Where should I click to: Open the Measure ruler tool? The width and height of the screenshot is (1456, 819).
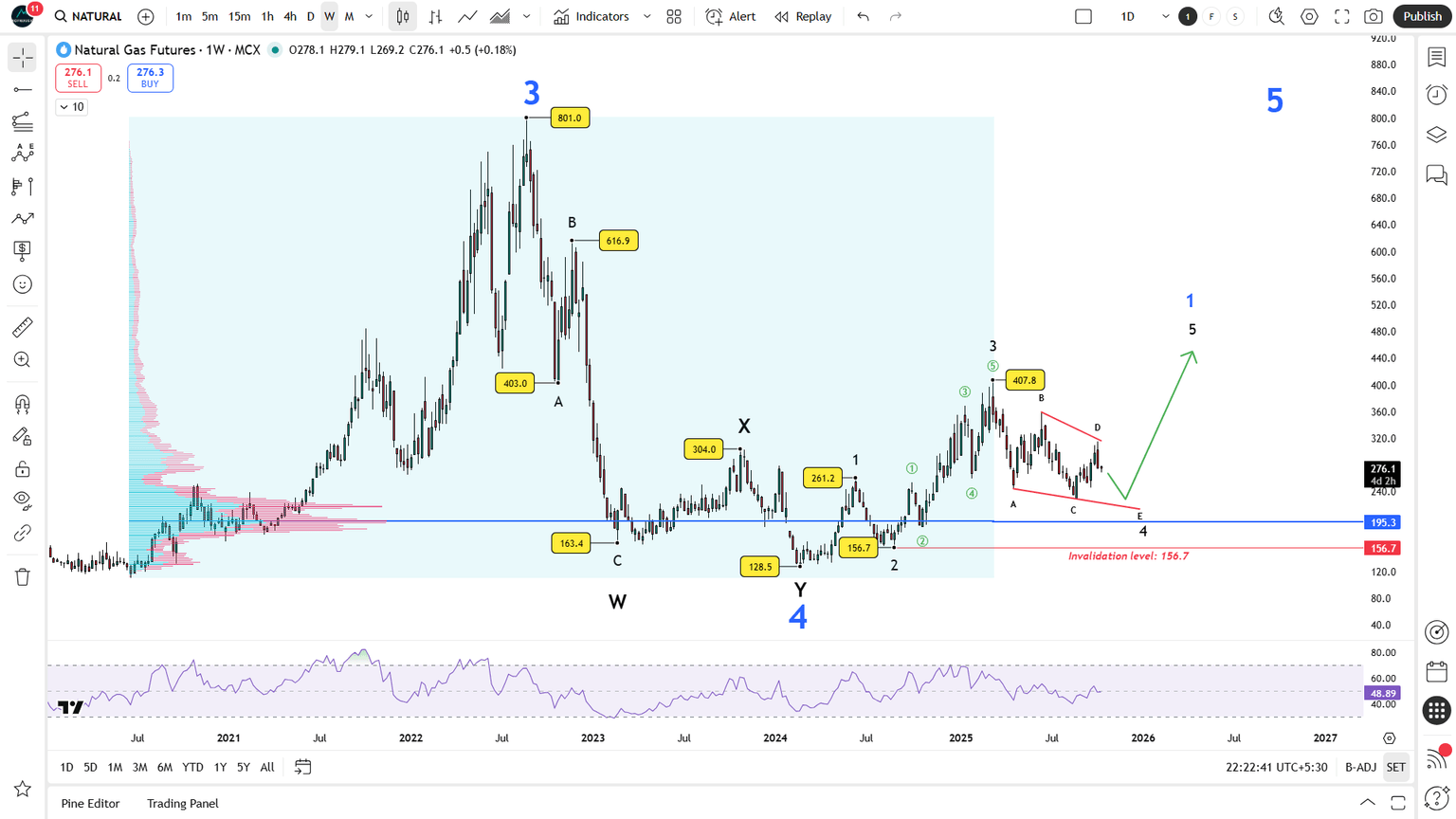click(22, 327)
